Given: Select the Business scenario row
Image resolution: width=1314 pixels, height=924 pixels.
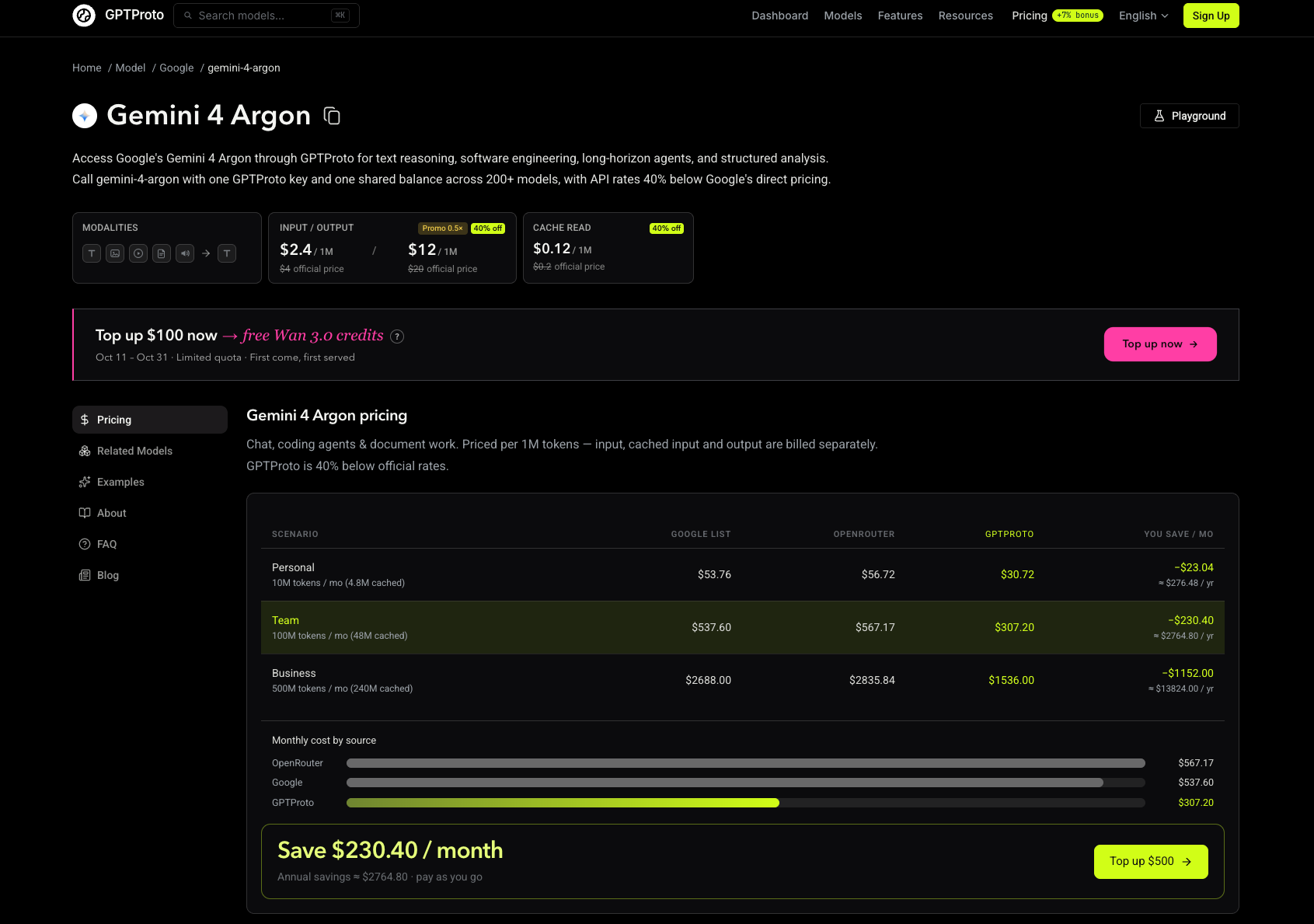Looking at the screenshot, I should click(743, 680).
